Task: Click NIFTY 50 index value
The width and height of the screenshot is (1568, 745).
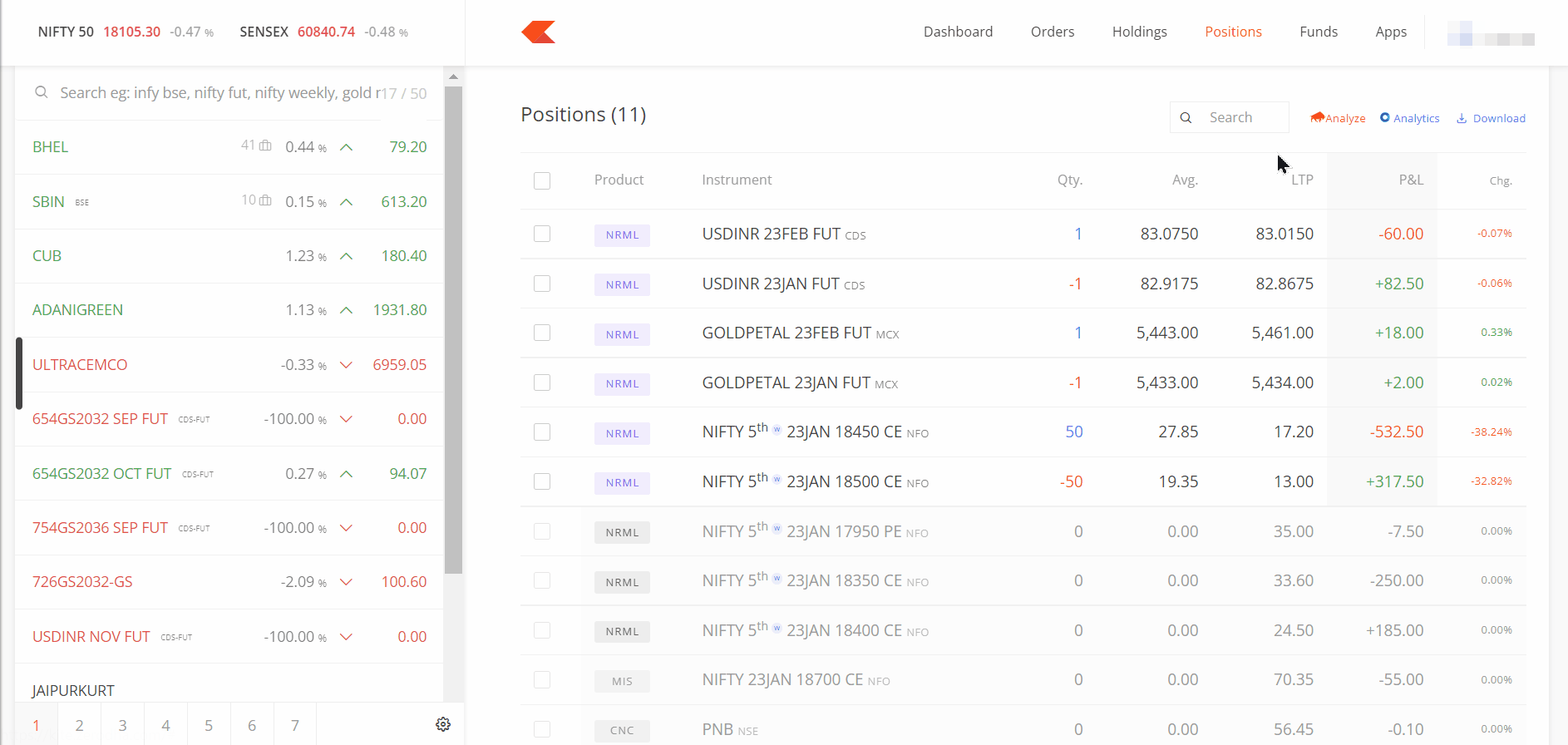Action: point(131,32)
